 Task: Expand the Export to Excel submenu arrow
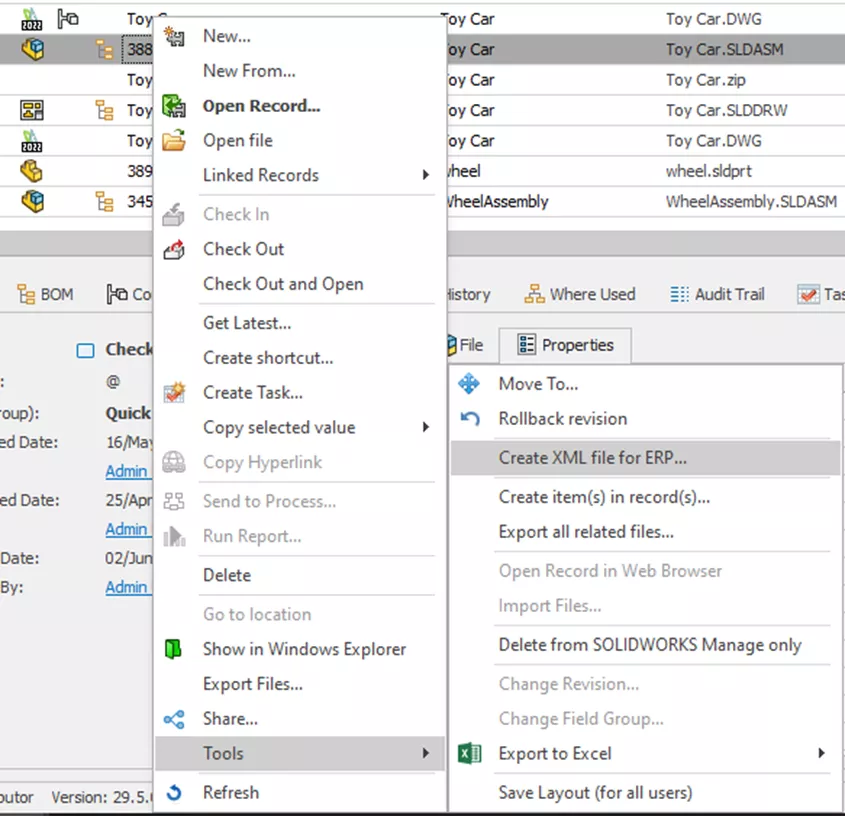point(822,754)
